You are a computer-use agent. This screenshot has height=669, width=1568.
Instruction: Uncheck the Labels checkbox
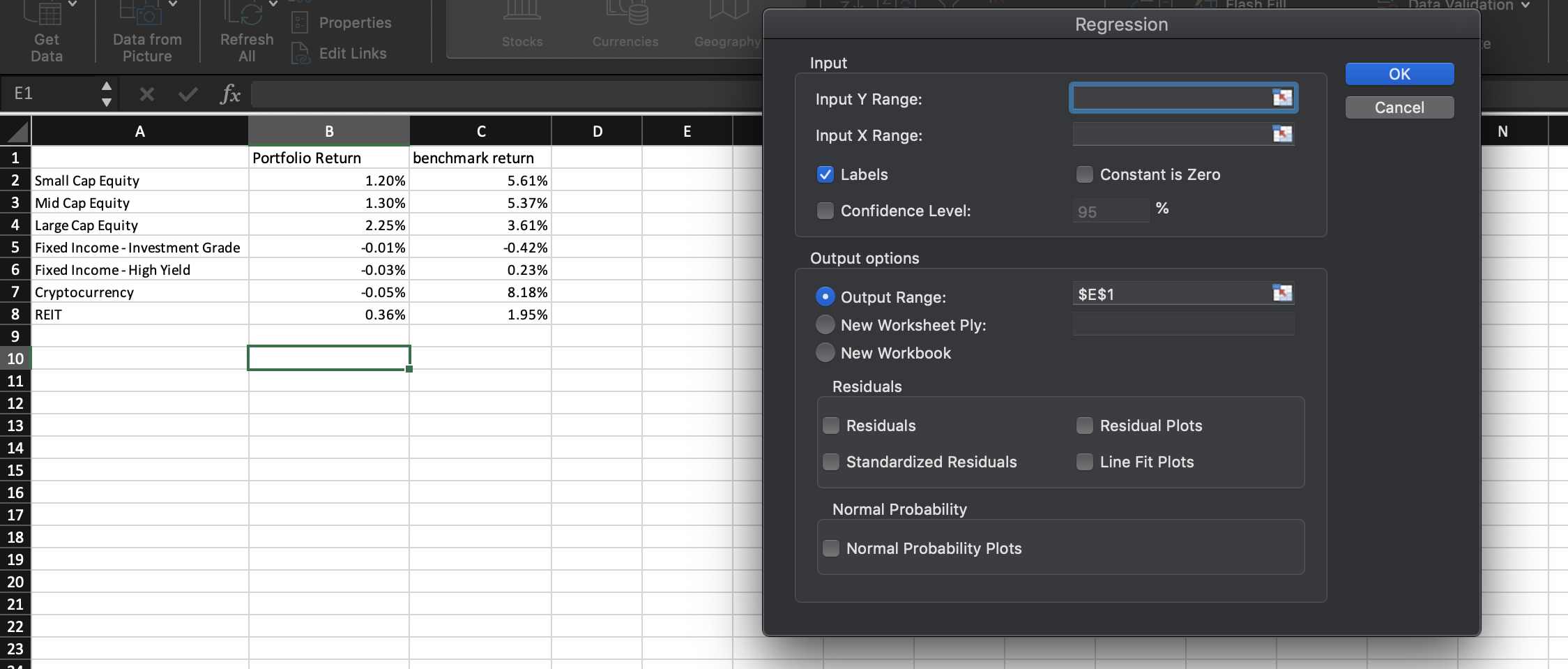tap(825, 174)
